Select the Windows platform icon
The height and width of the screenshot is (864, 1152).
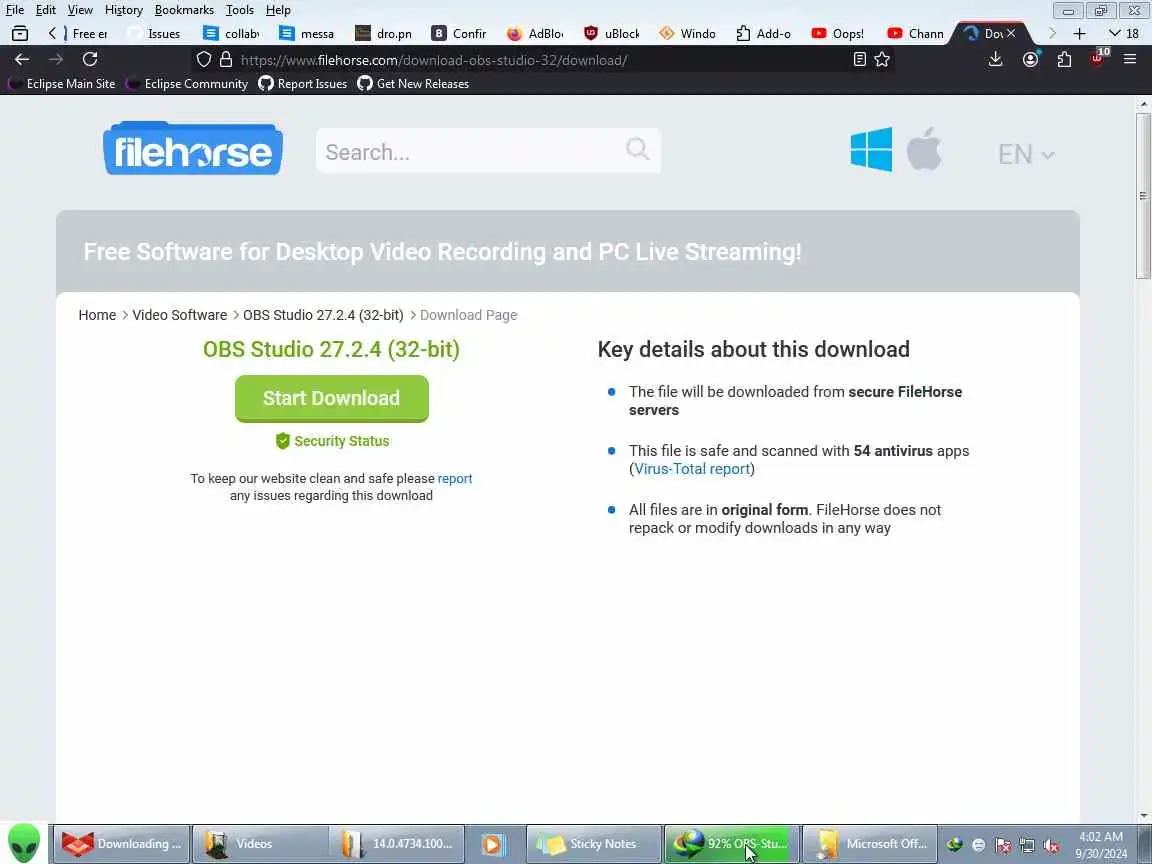click(x=871, y=149)
